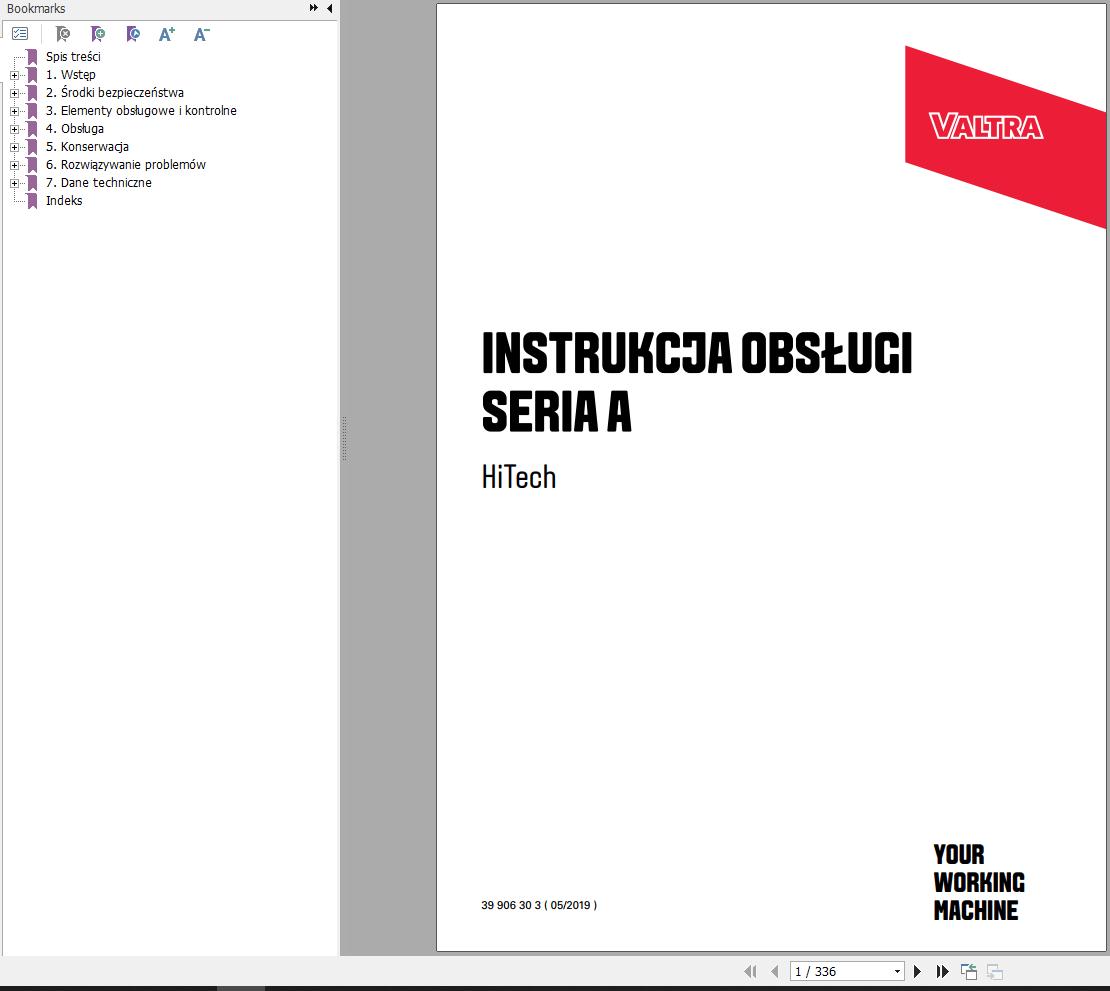Image resolution: width=1110 pixels, height=991 pixels.
Task: Go to the first page
Action: [750, 971]
